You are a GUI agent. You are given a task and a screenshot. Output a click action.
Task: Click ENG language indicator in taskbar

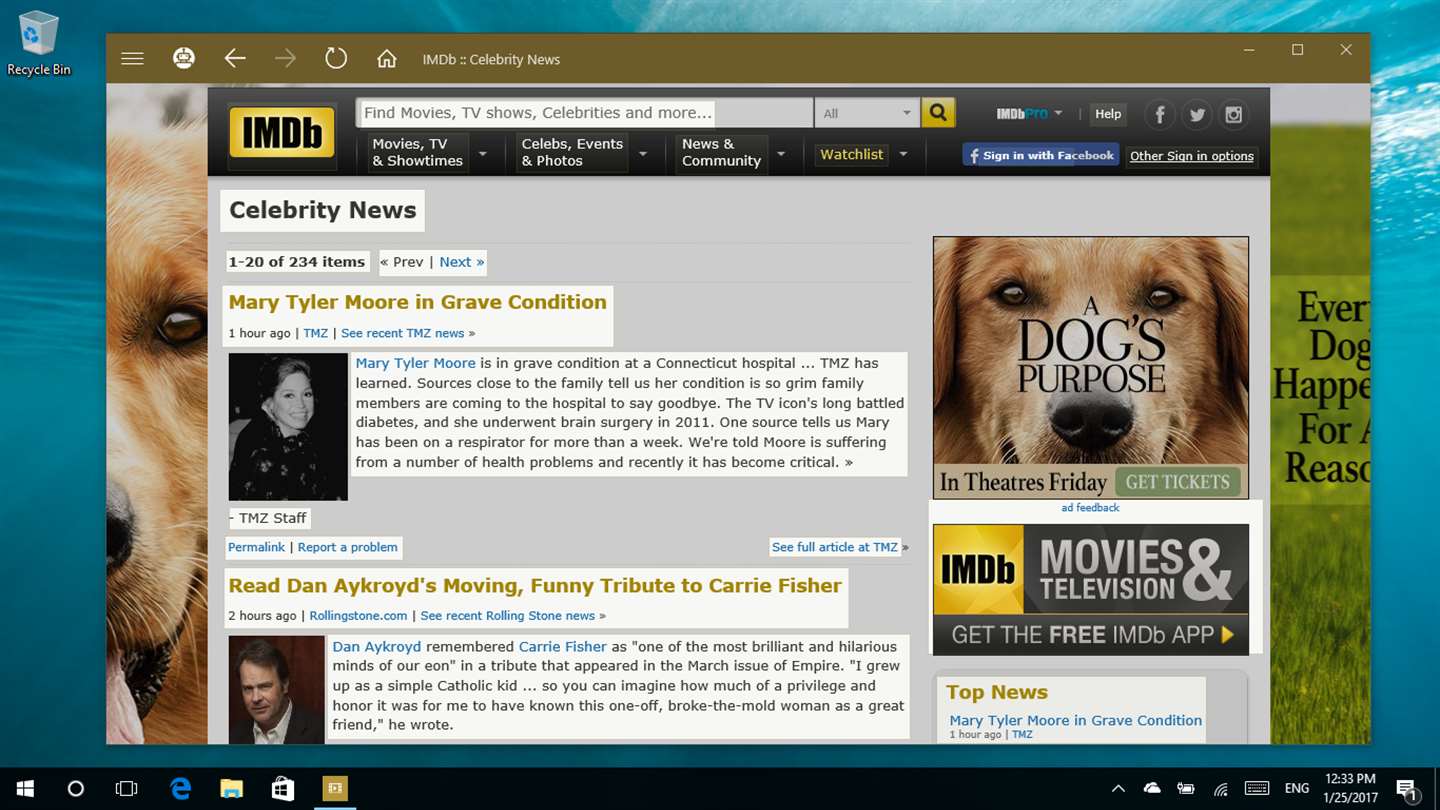(x=1297, y=789)
